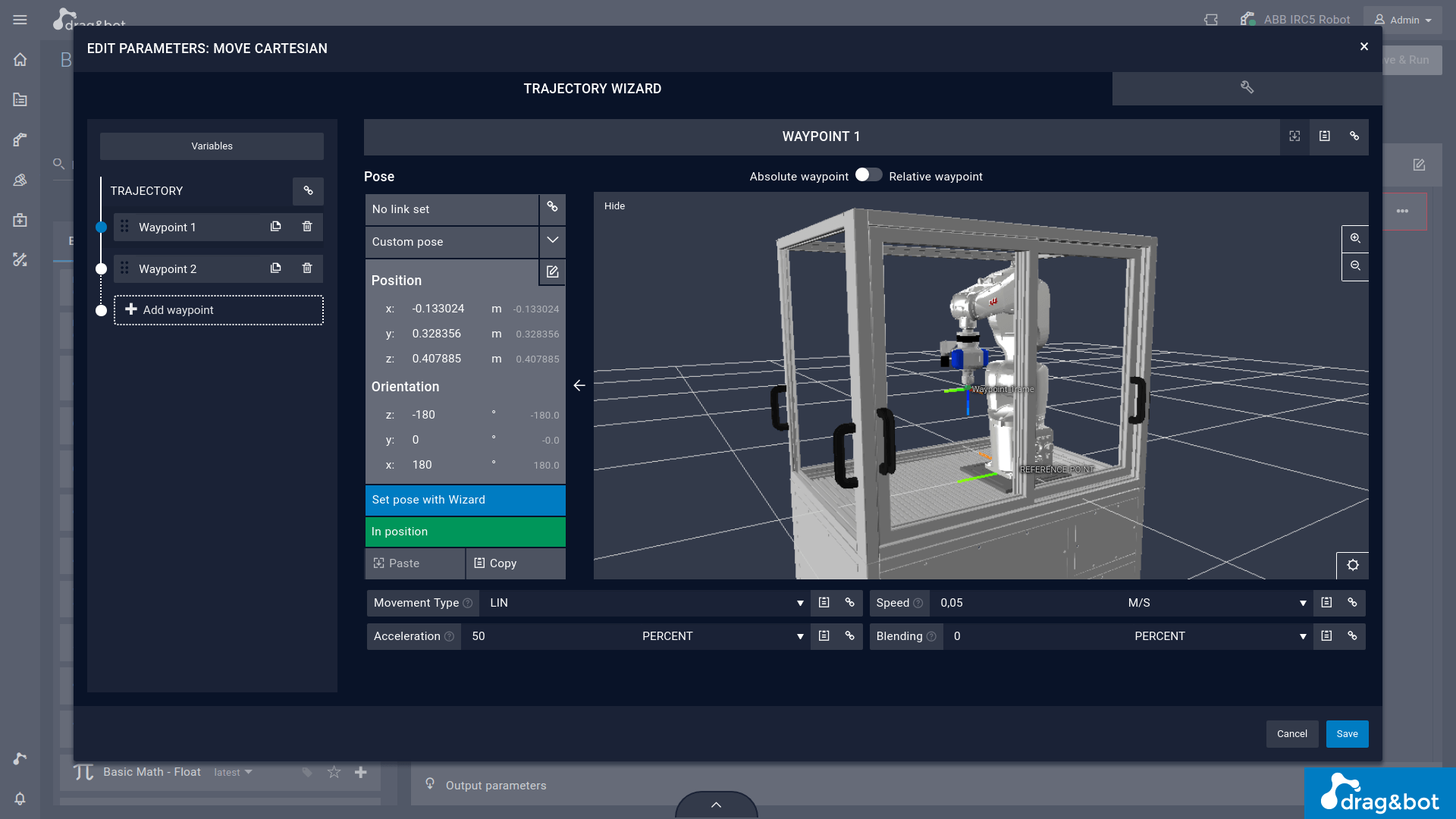The height and width of the screenshot is (819, 1456).
Task: Click Variables button
Action: pyautogui.click(x=212, y=146)
